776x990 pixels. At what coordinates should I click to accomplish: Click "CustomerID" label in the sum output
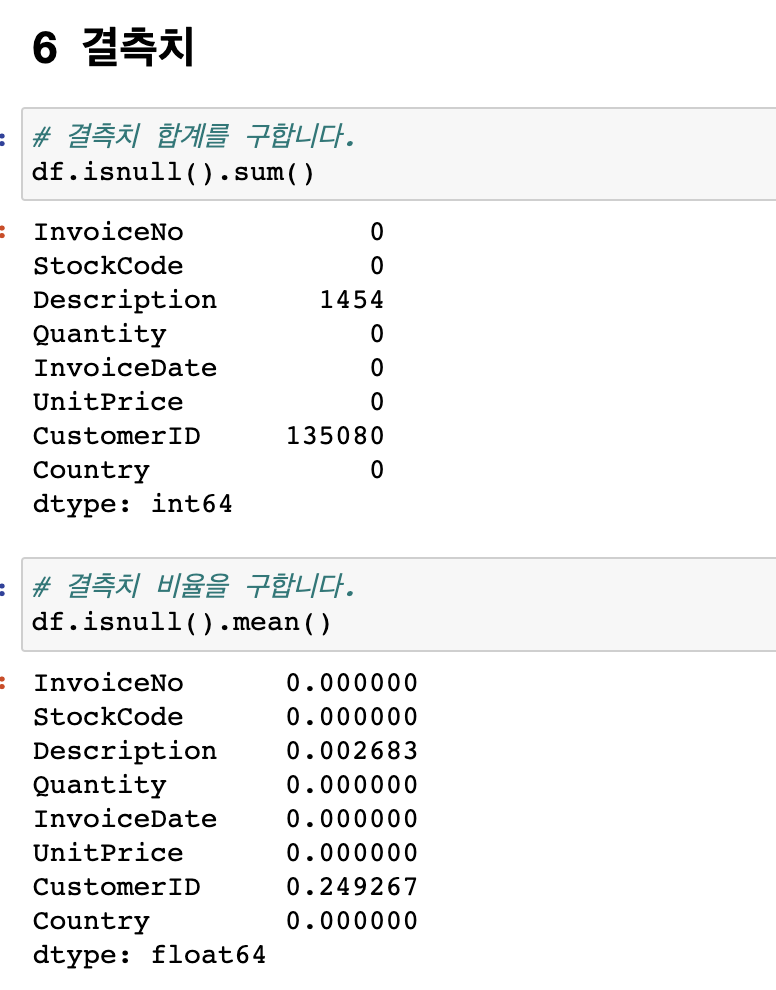click(116, 436)
